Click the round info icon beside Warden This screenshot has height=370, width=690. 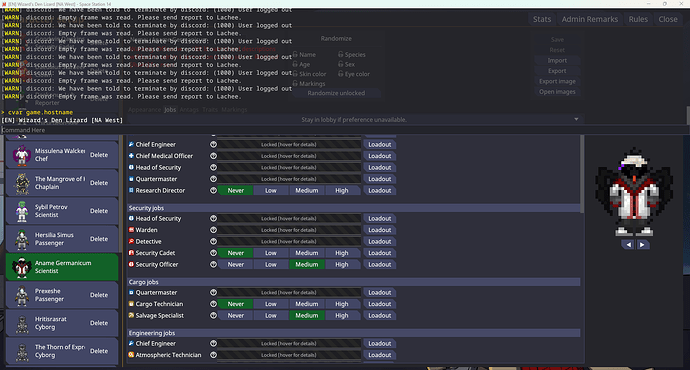(x=213, y=230)
